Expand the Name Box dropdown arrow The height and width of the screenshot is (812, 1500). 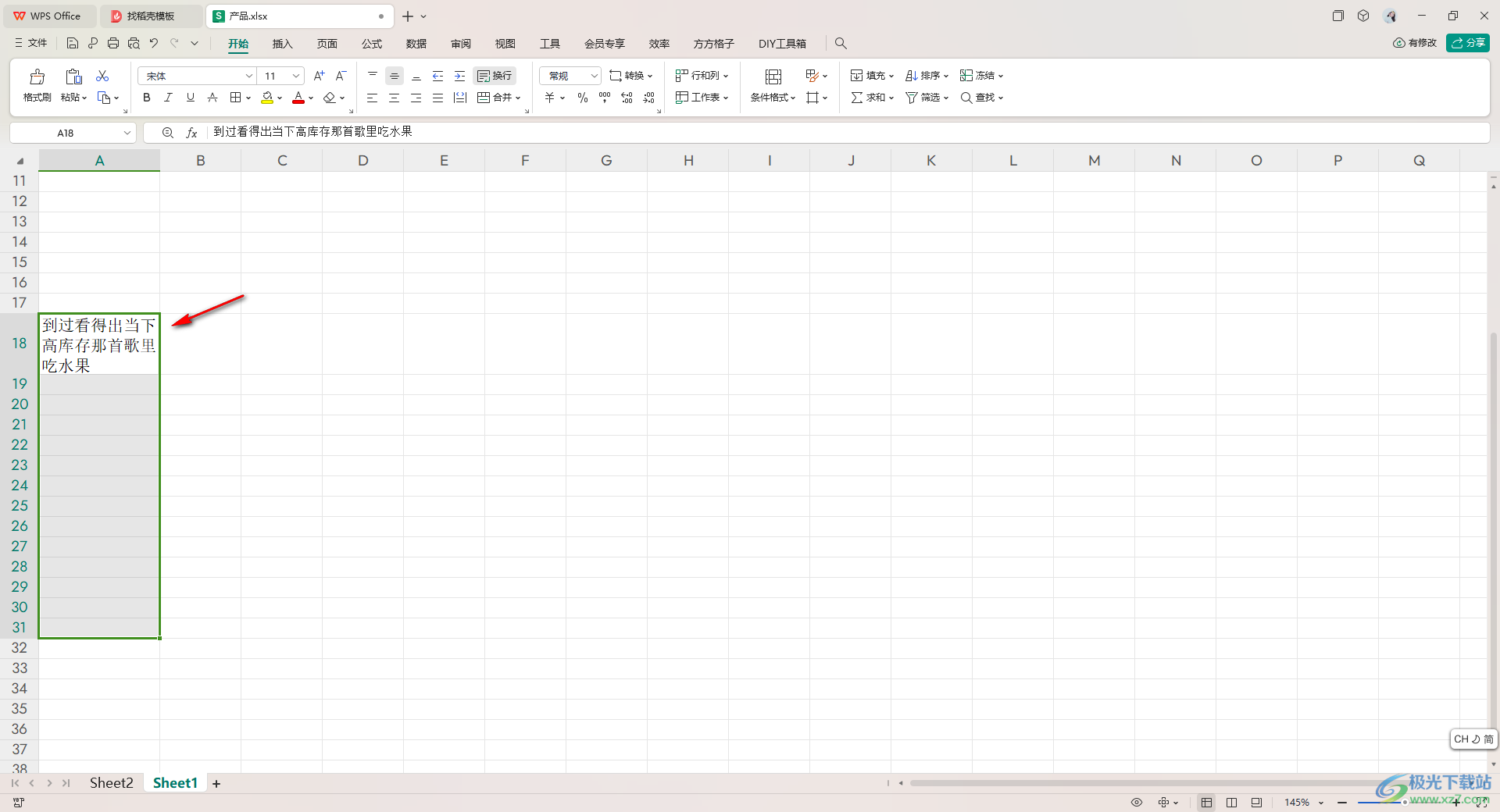tap(127, 133)
